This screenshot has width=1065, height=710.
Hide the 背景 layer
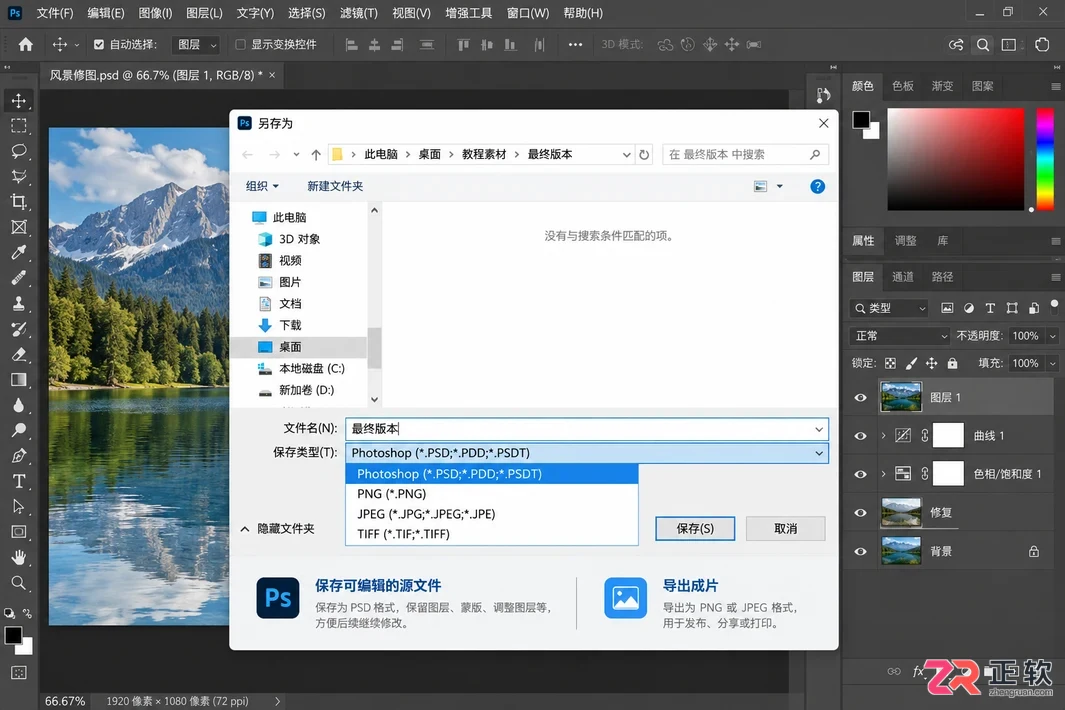861,551
